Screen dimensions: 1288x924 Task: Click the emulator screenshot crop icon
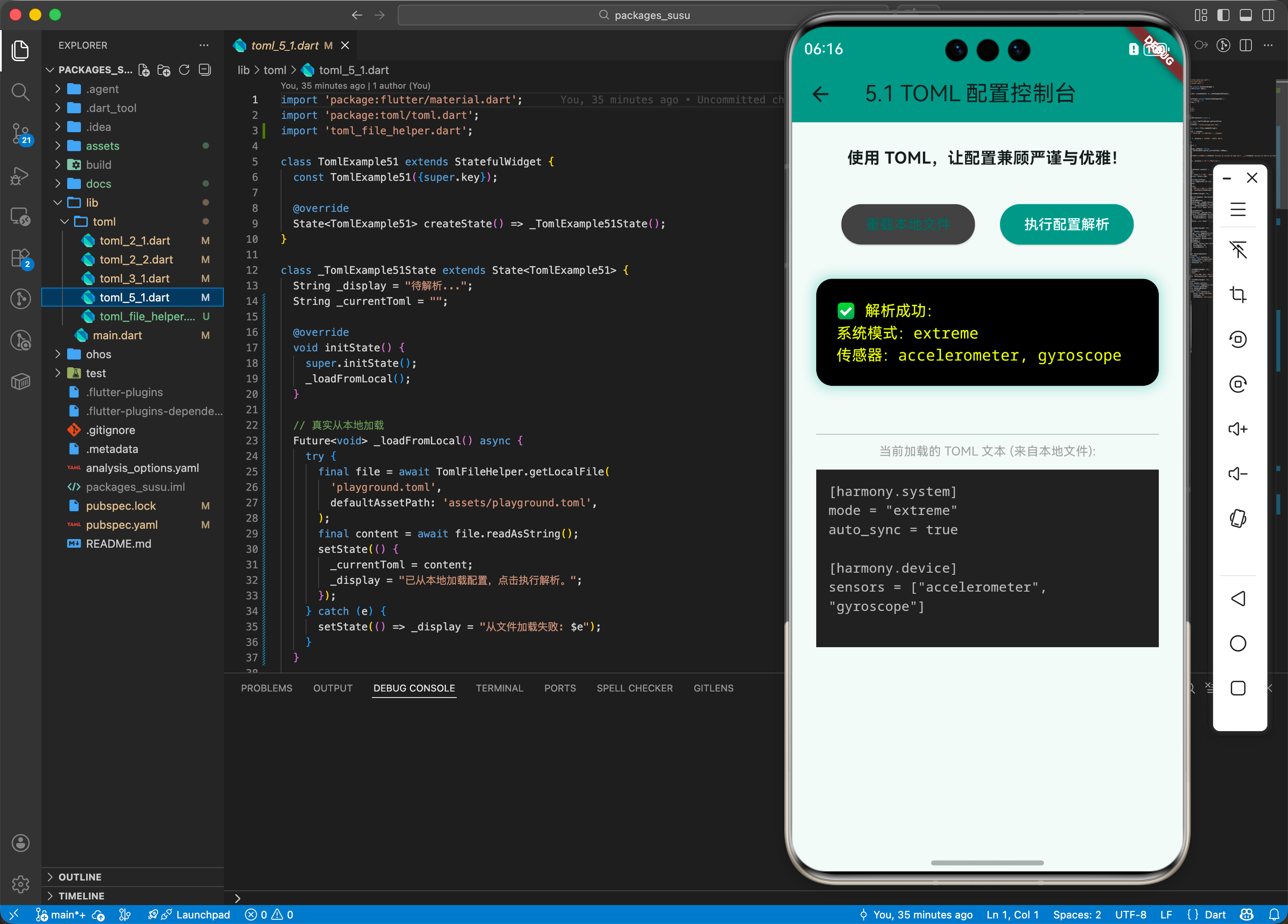(x=1238, y=294)
